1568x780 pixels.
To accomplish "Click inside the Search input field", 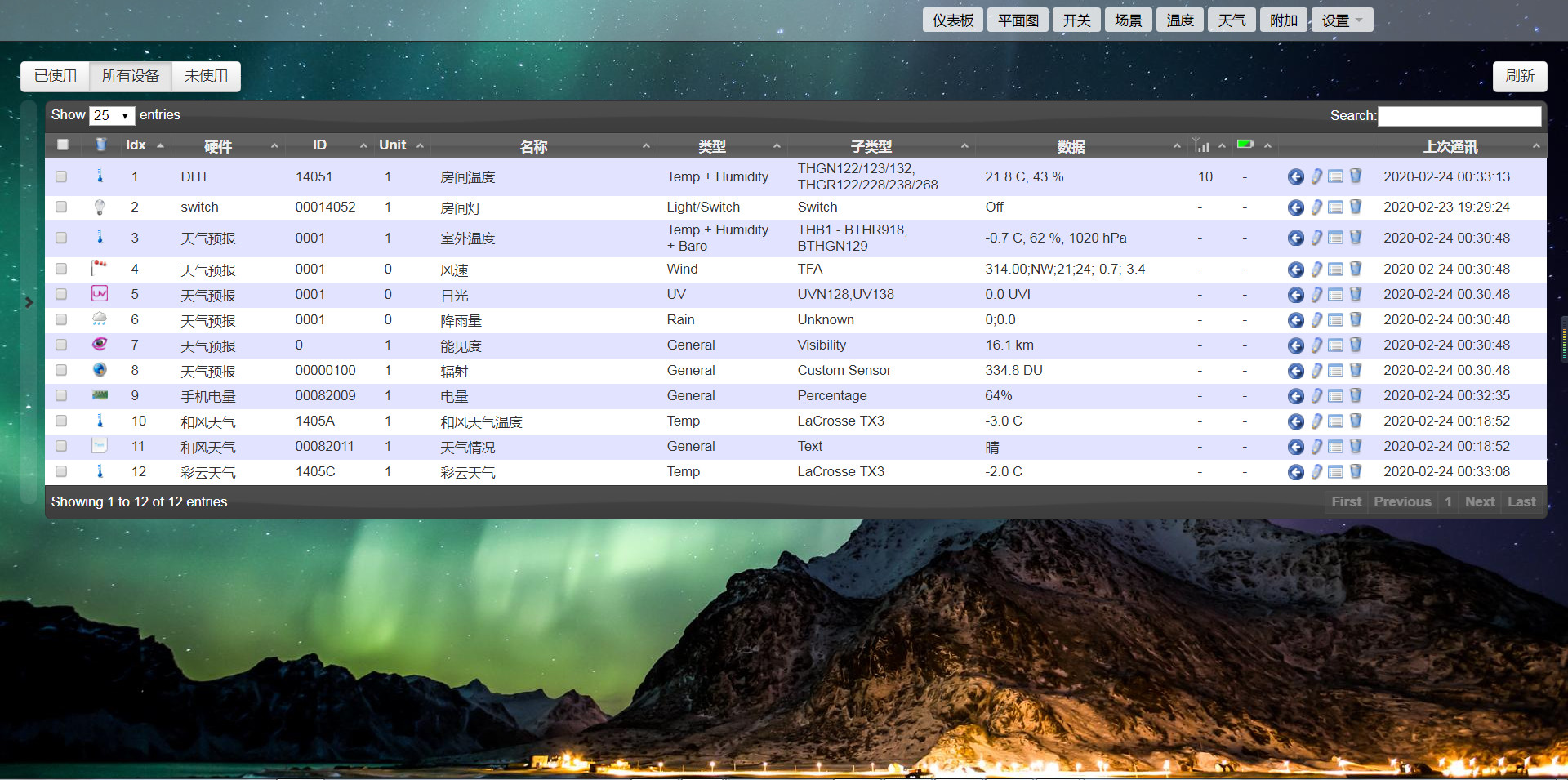I will [1459, 115].
